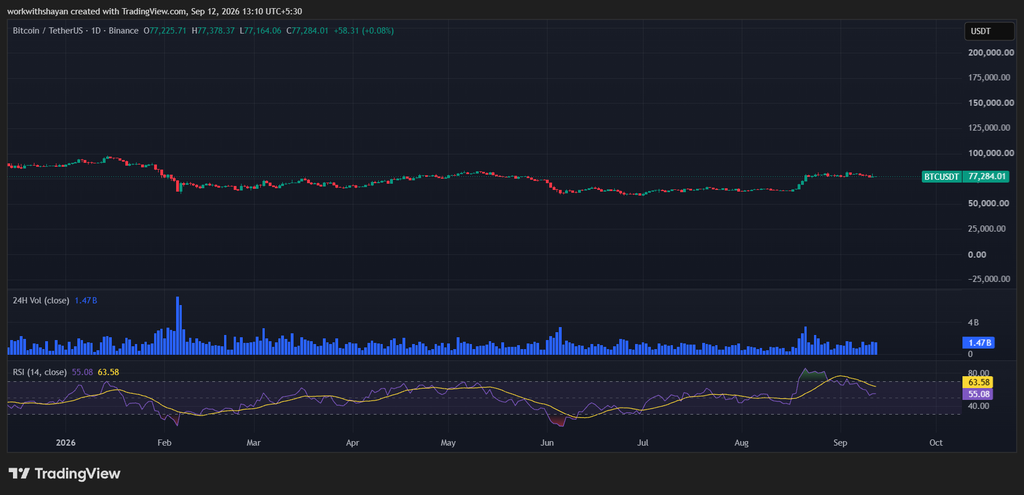Click the Aug time axis label

pyautogui.click(x=741, y=443)
